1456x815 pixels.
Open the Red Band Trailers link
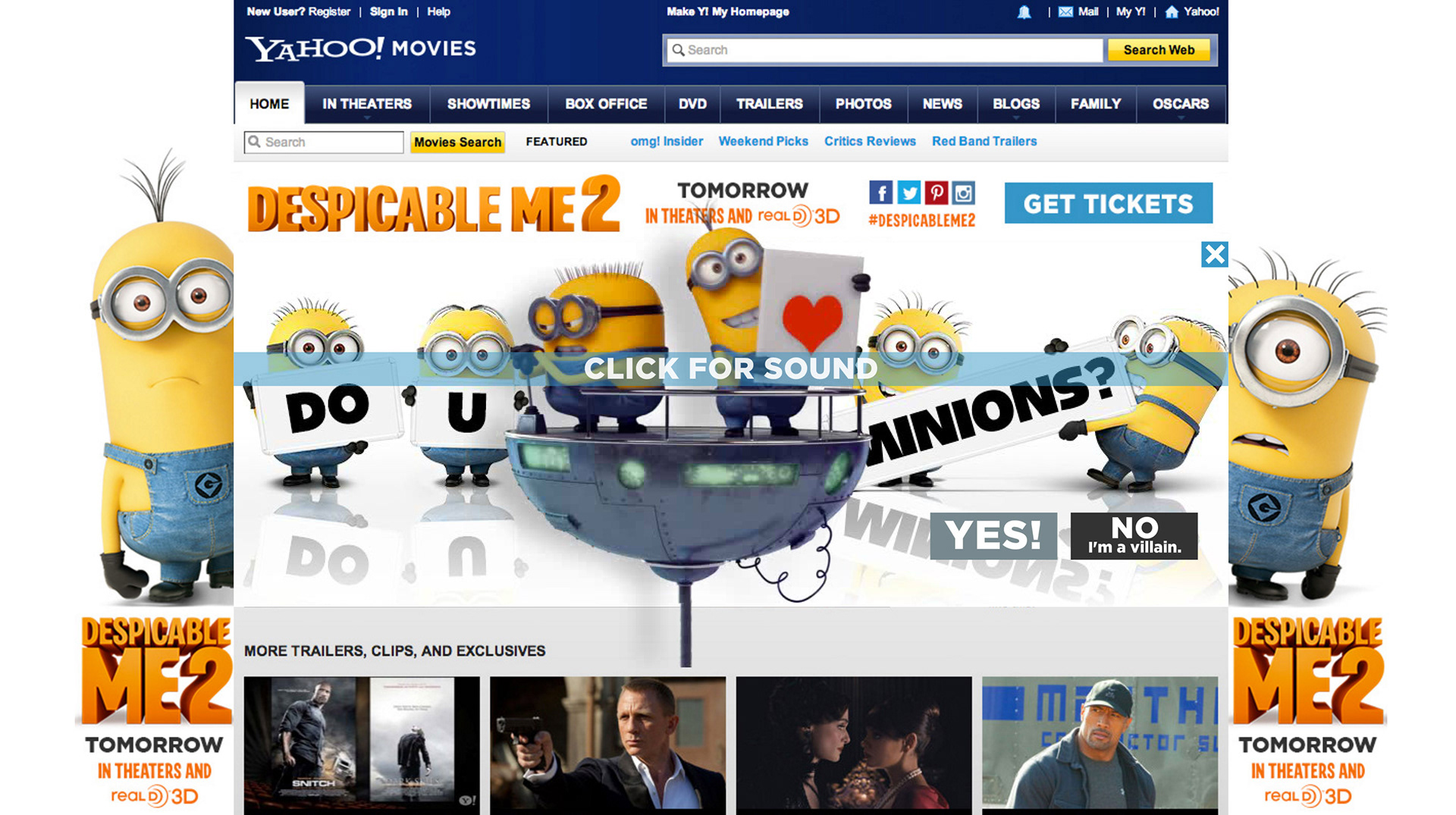click(x=984, y=142)
